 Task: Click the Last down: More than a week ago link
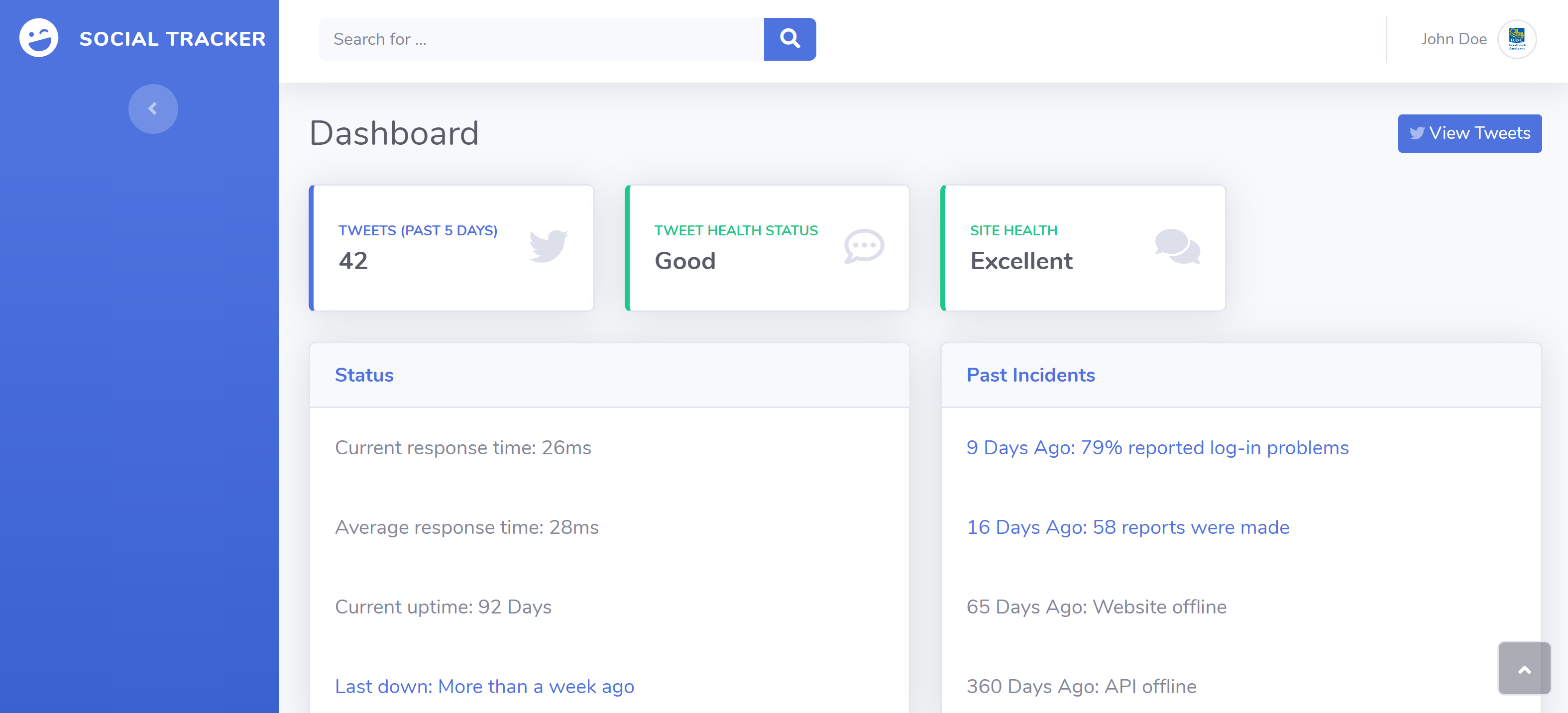[x=484, y=686]
